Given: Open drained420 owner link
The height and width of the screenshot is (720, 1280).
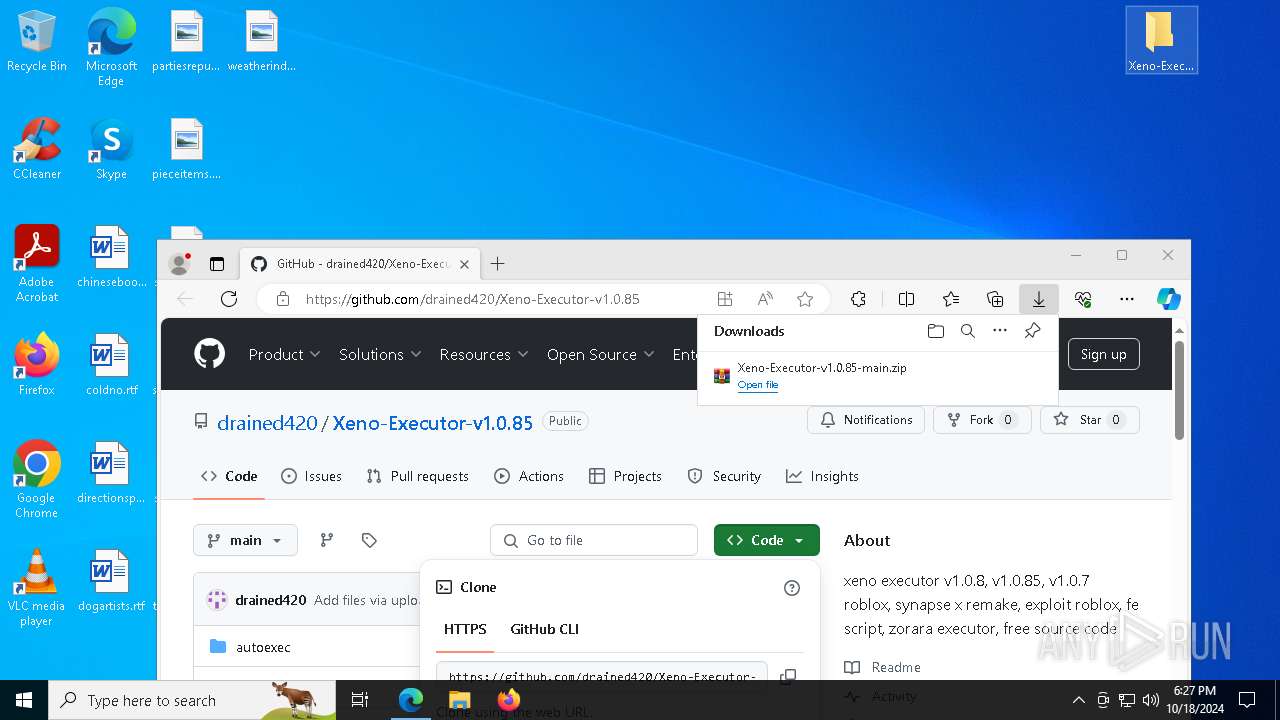Looking at the screenshot, I should 267,423.
